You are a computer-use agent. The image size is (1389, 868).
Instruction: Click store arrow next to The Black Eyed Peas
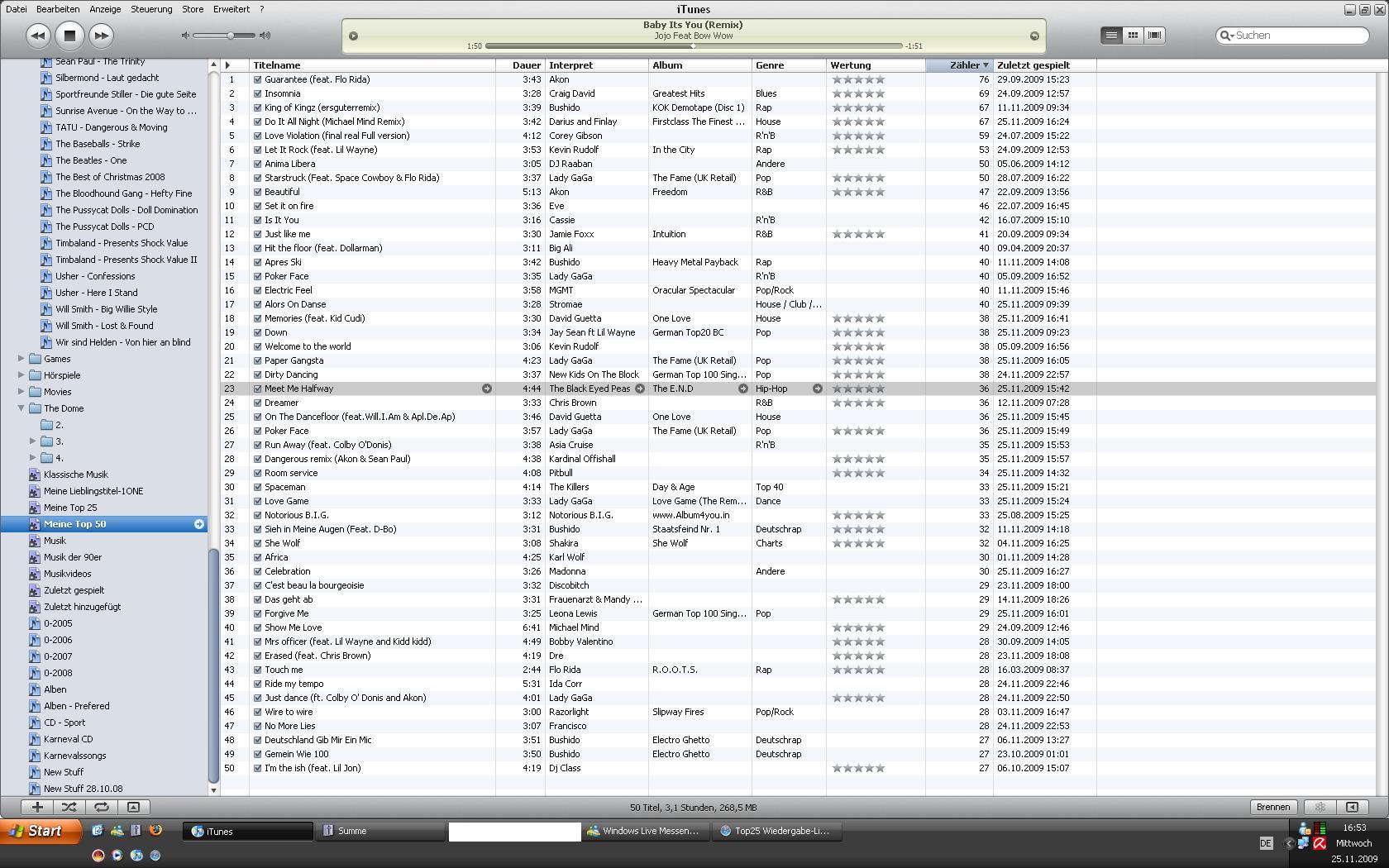click(640, 389)
